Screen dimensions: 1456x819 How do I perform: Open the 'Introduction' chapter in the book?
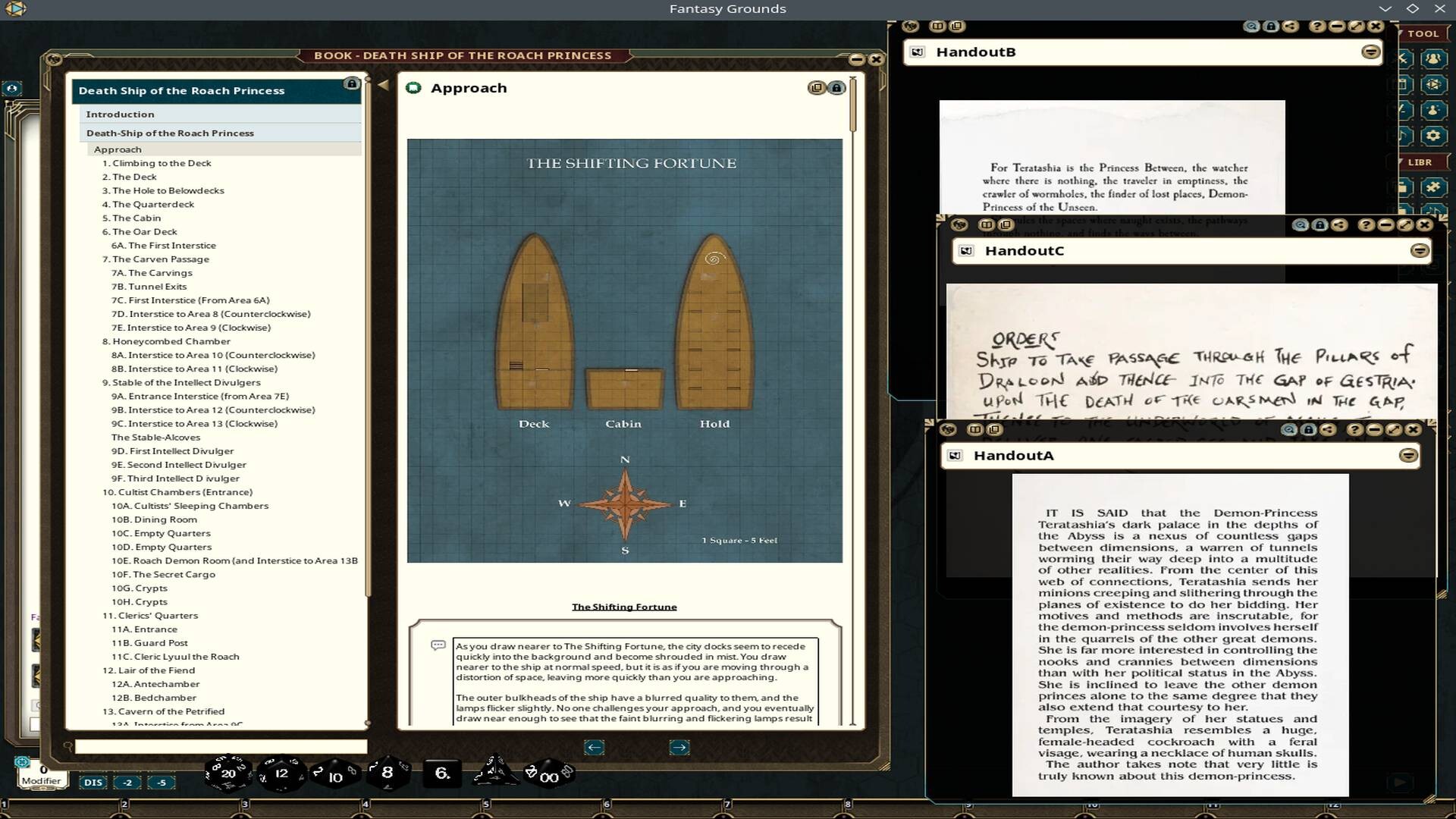tap(120, 114)
